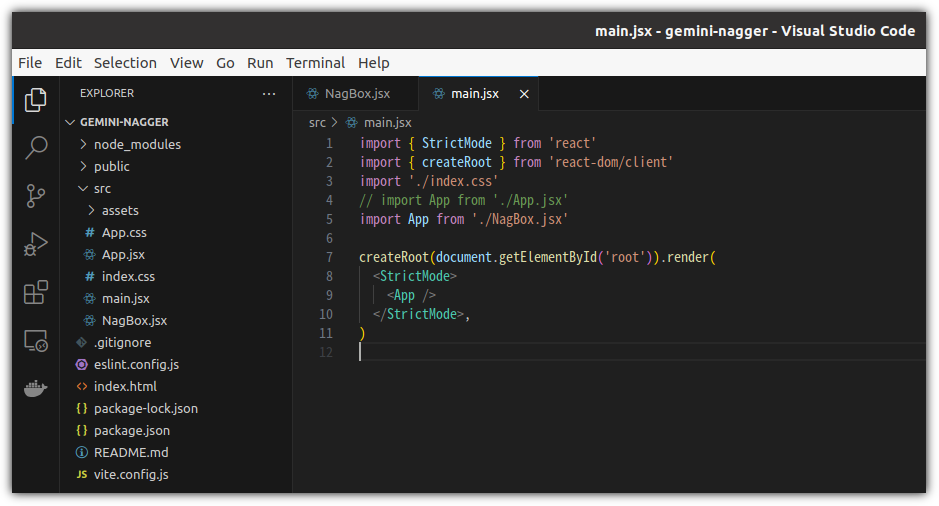
Task: Collapse the GEMINI-NAGGER root folder chevron
Action: coord(70,122)
